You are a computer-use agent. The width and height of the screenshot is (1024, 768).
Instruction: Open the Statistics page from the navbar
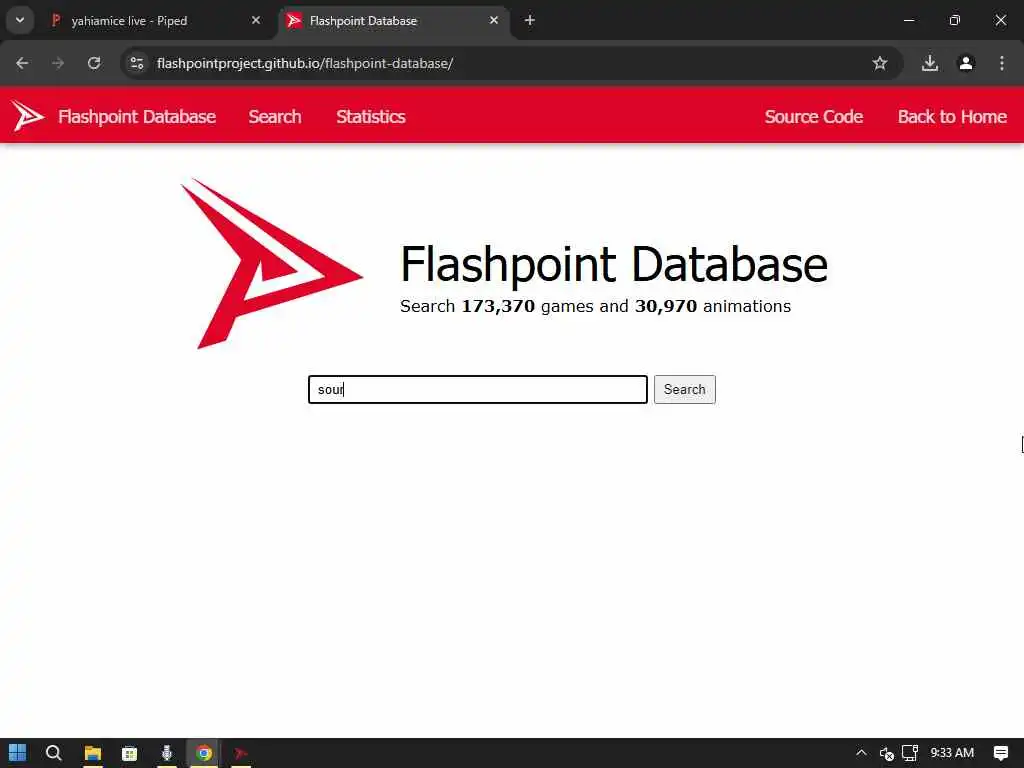(370, 116)
